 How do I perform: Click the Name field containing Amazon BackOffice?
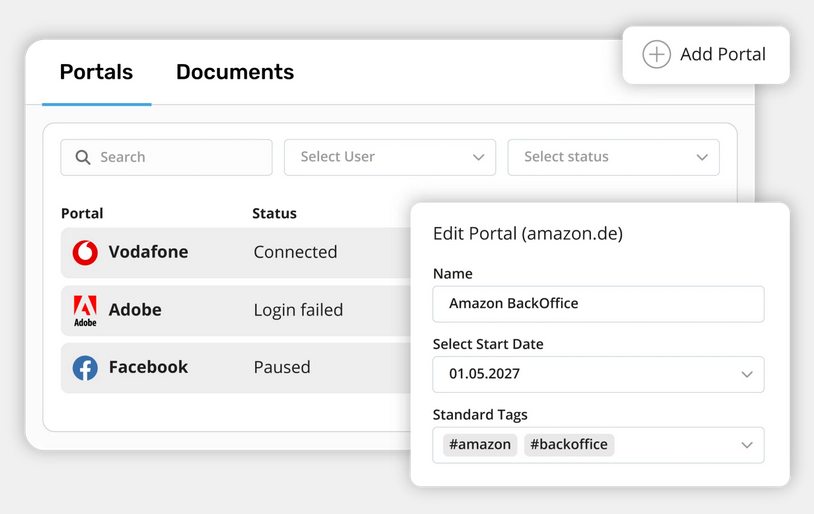(x=598, y=304)
